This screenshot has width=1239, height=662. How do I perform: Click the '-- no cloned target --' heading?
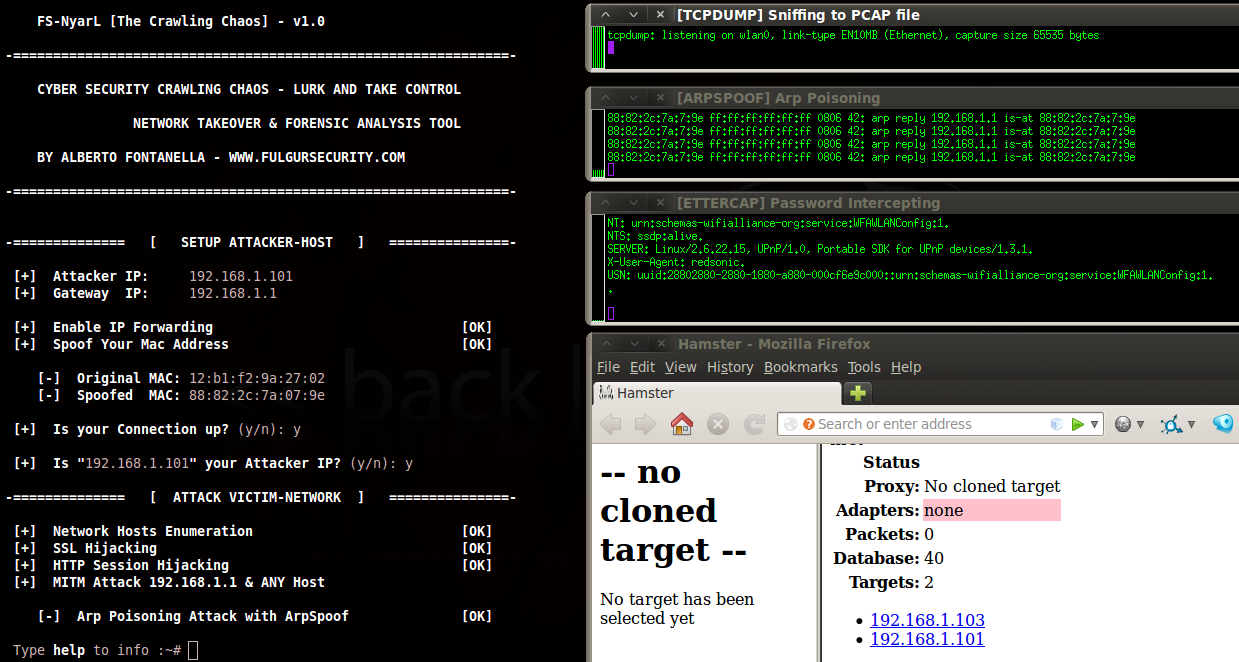tap(673, 510)
